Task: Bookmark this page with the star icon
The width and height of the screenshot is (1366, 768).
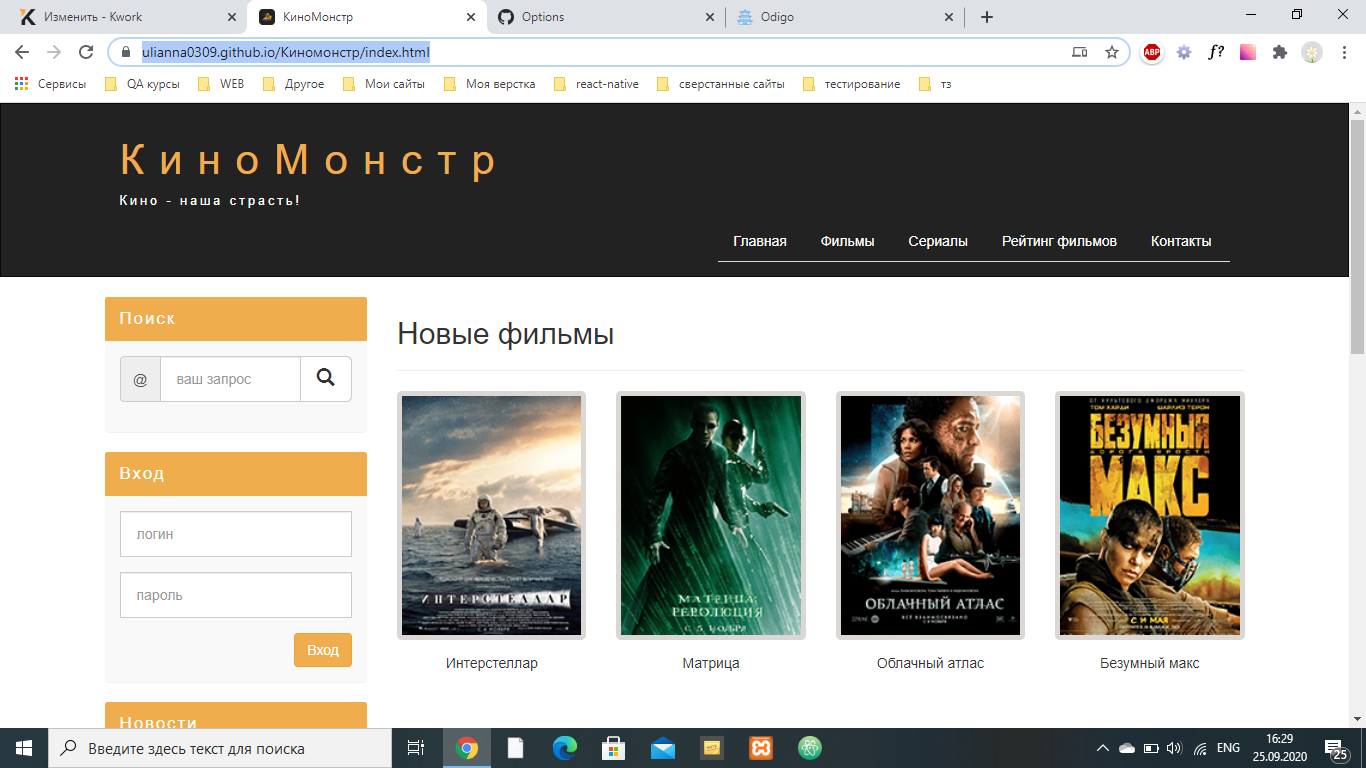Action: (1111, 52)
